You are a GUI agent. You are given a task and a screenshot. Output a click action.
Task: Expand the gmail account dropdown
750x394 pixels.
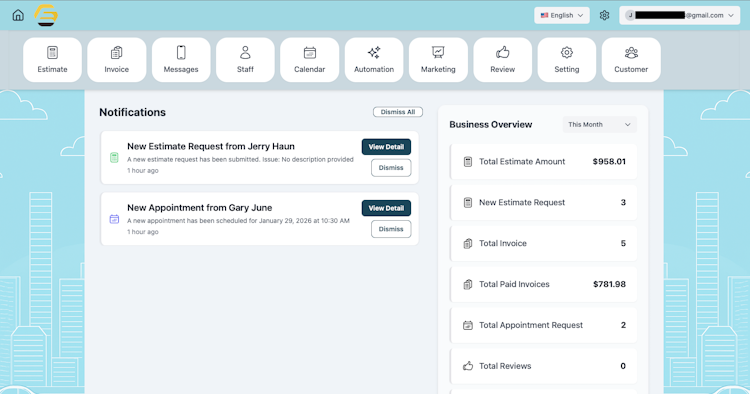680,15
